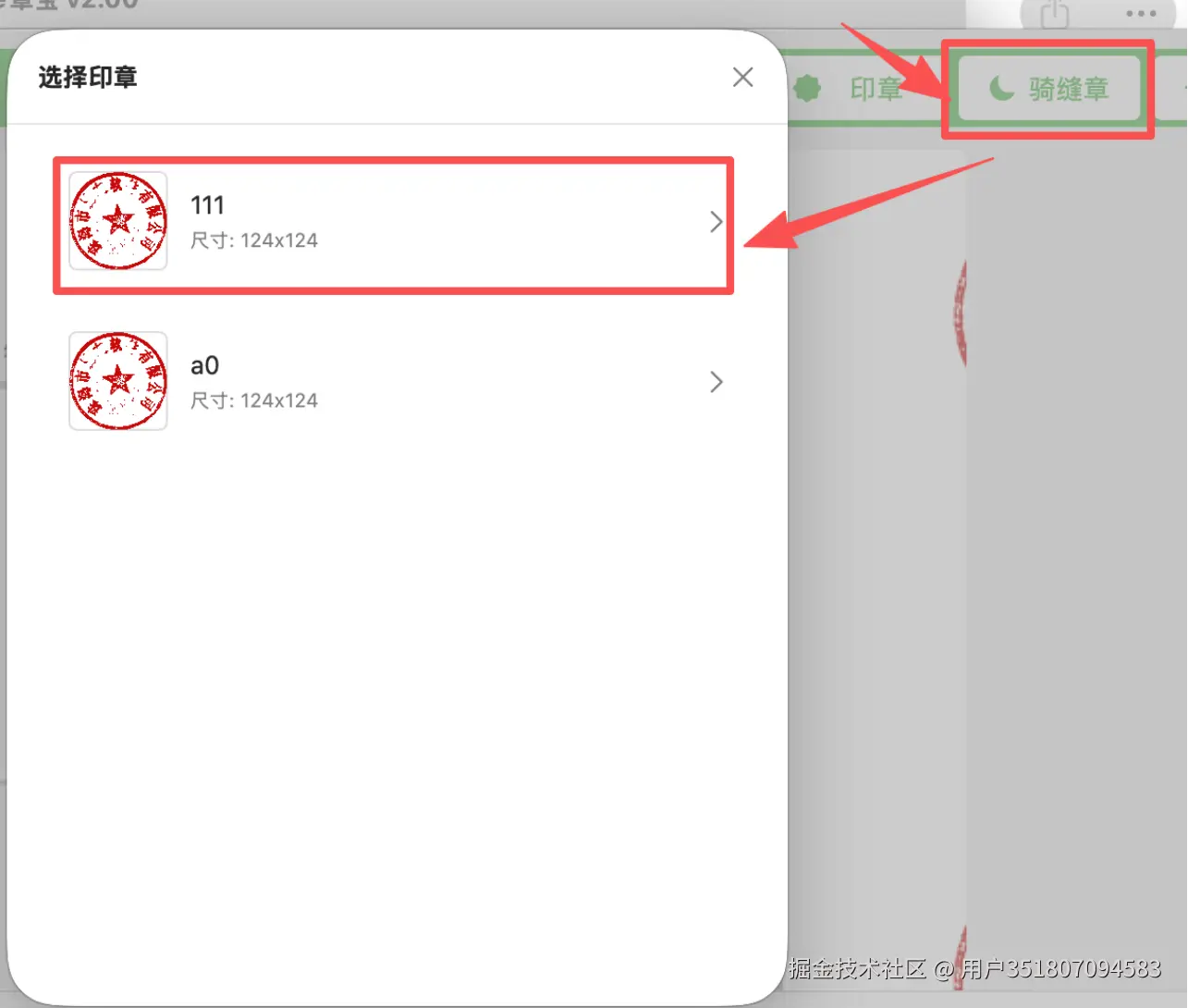This screenshot has height=1008, width=1188.
Task: Click the green seal badge icon
Action: [807, 89]
